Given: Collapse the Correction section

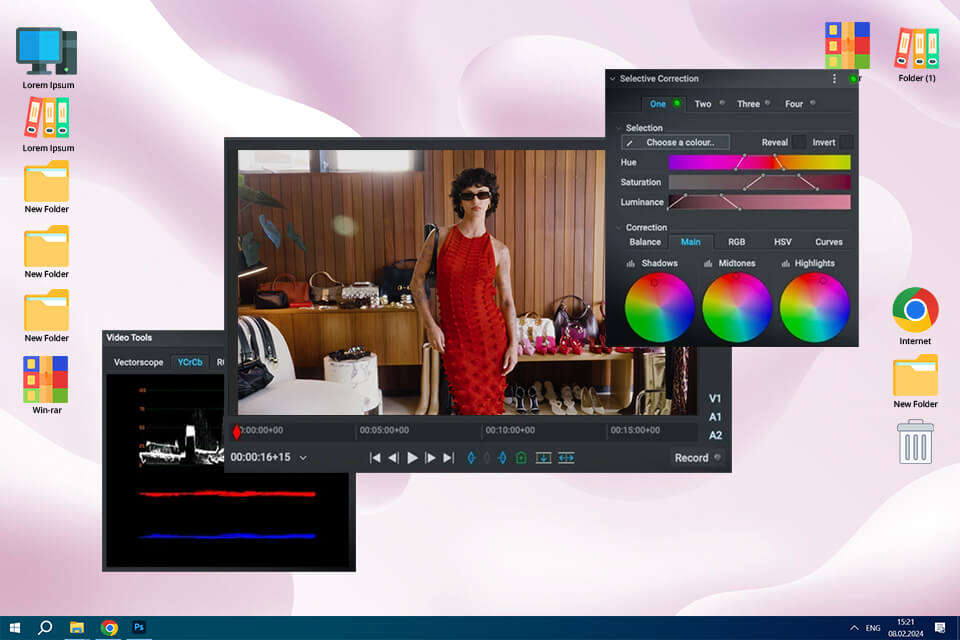Looking at the screenshot, I should click(x=618, y=228).
